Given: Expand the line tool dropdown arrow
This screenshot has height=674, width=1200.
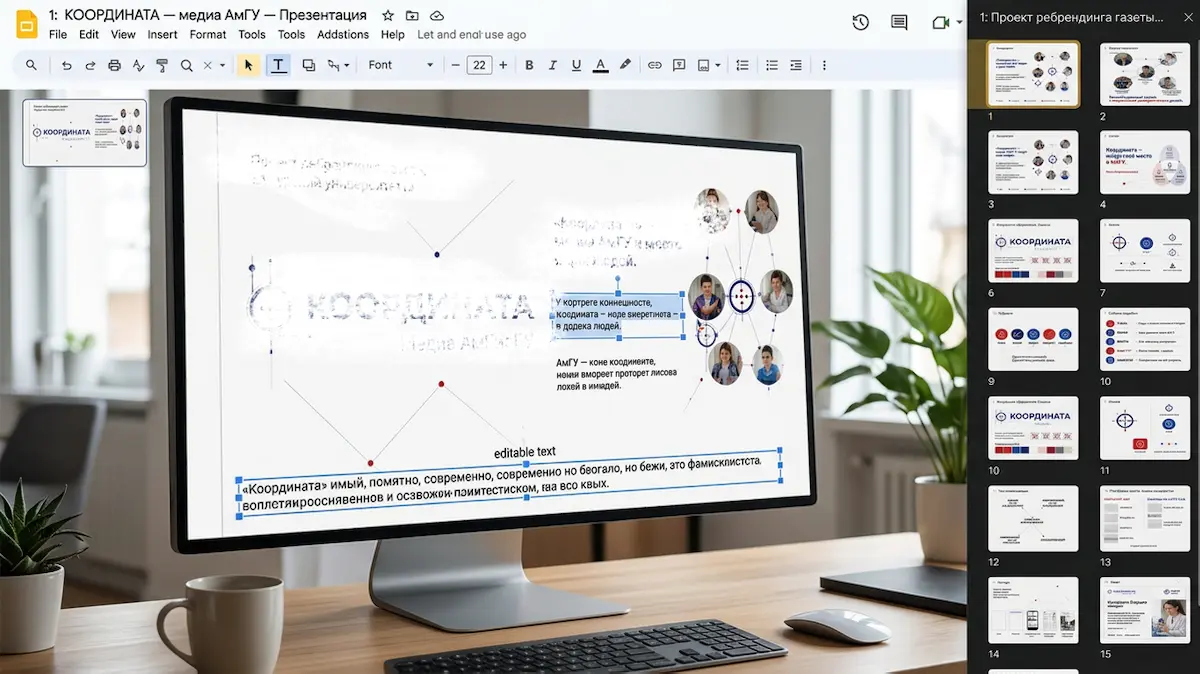Looking at the screenshot, I should tap(347, 65).
